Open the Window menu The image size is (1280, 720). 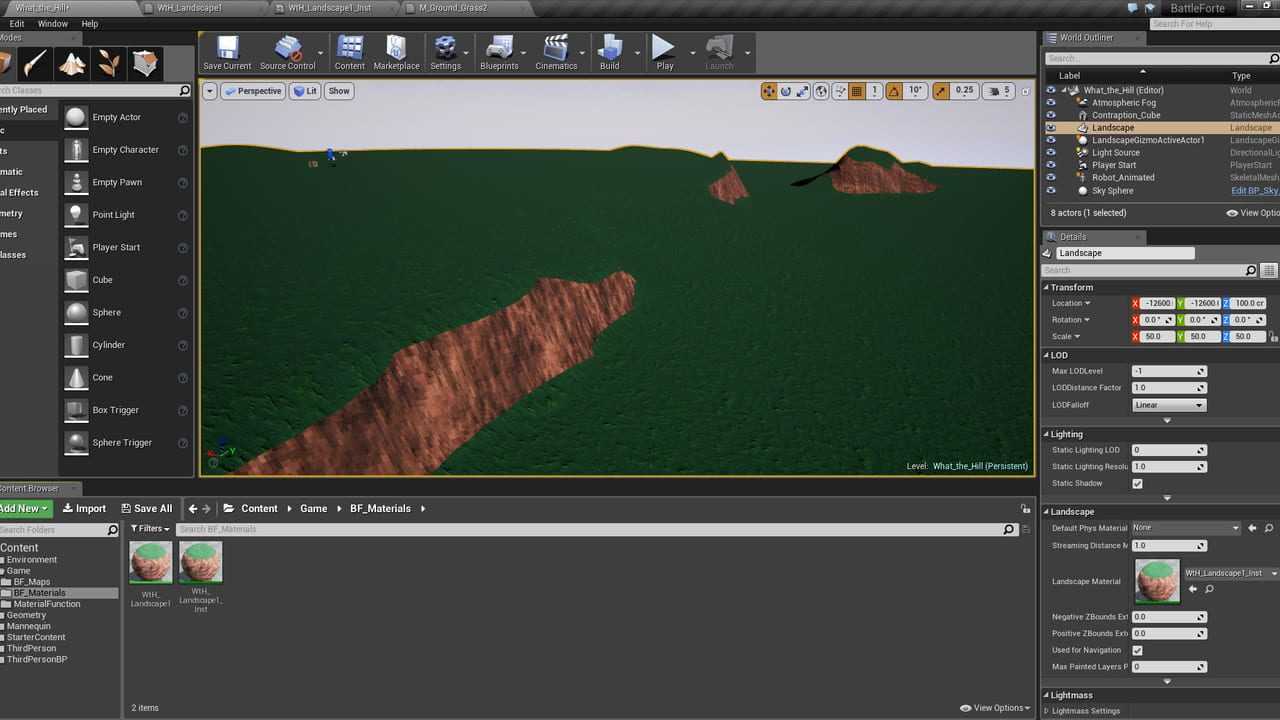click(x=52, y=24)
